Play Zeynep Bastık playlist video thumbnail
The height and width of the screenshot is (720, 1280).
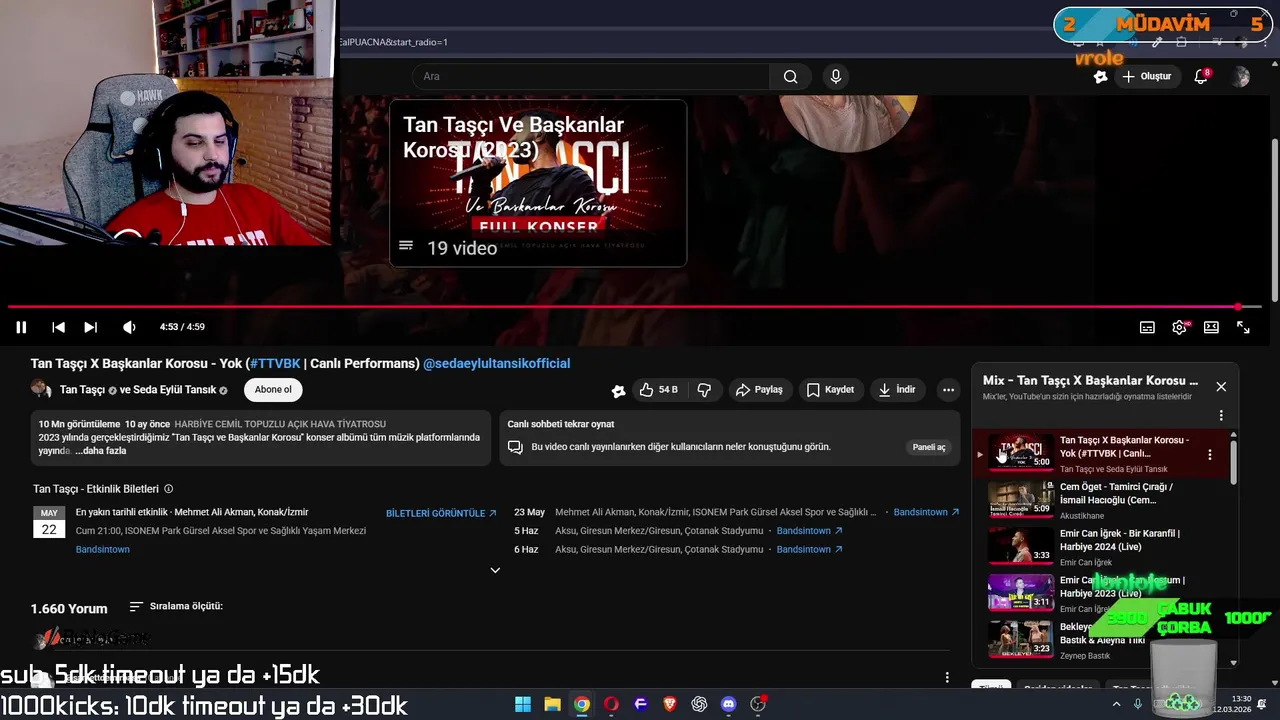pos(1021,639)
